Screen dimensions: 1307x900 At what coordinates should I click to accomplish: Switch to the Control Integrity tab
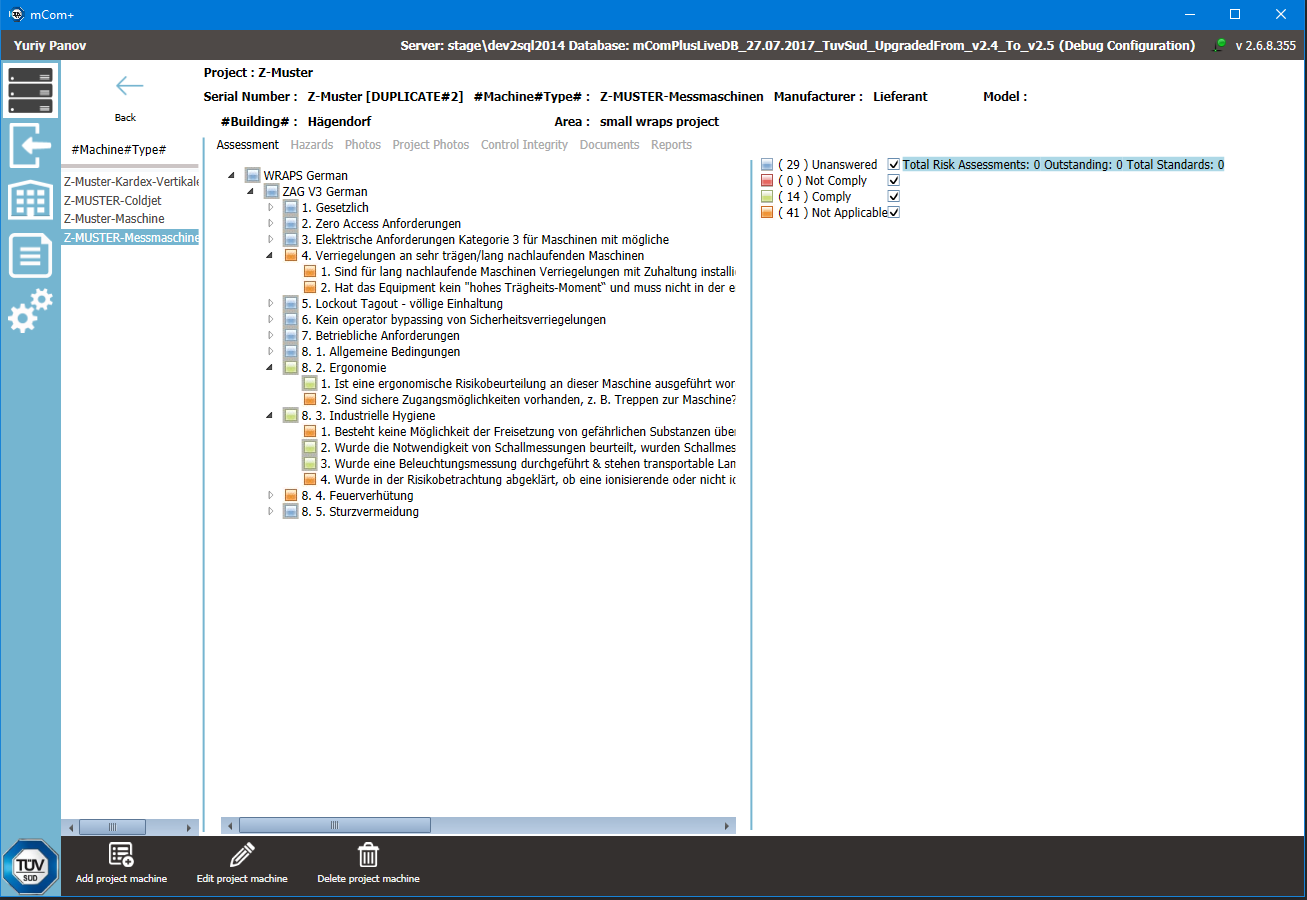pyautogui.click(x=524, y=145)
